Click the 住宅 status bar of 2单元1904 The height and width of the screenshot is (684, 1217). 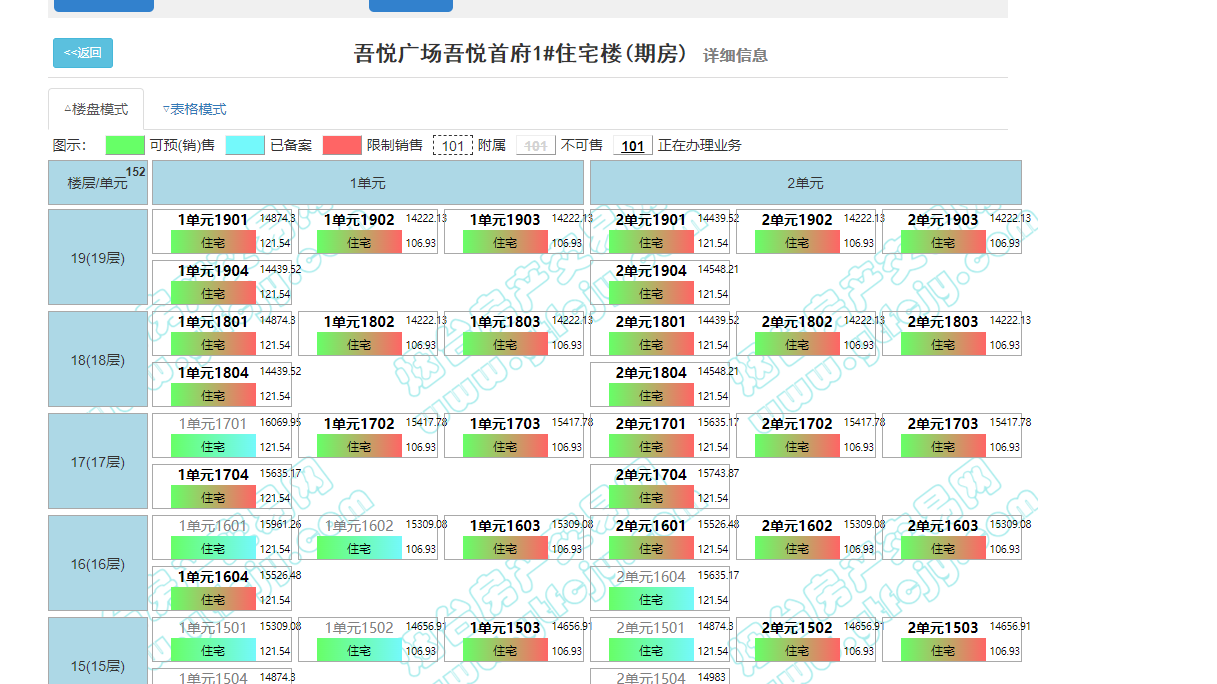coord(651,293)
